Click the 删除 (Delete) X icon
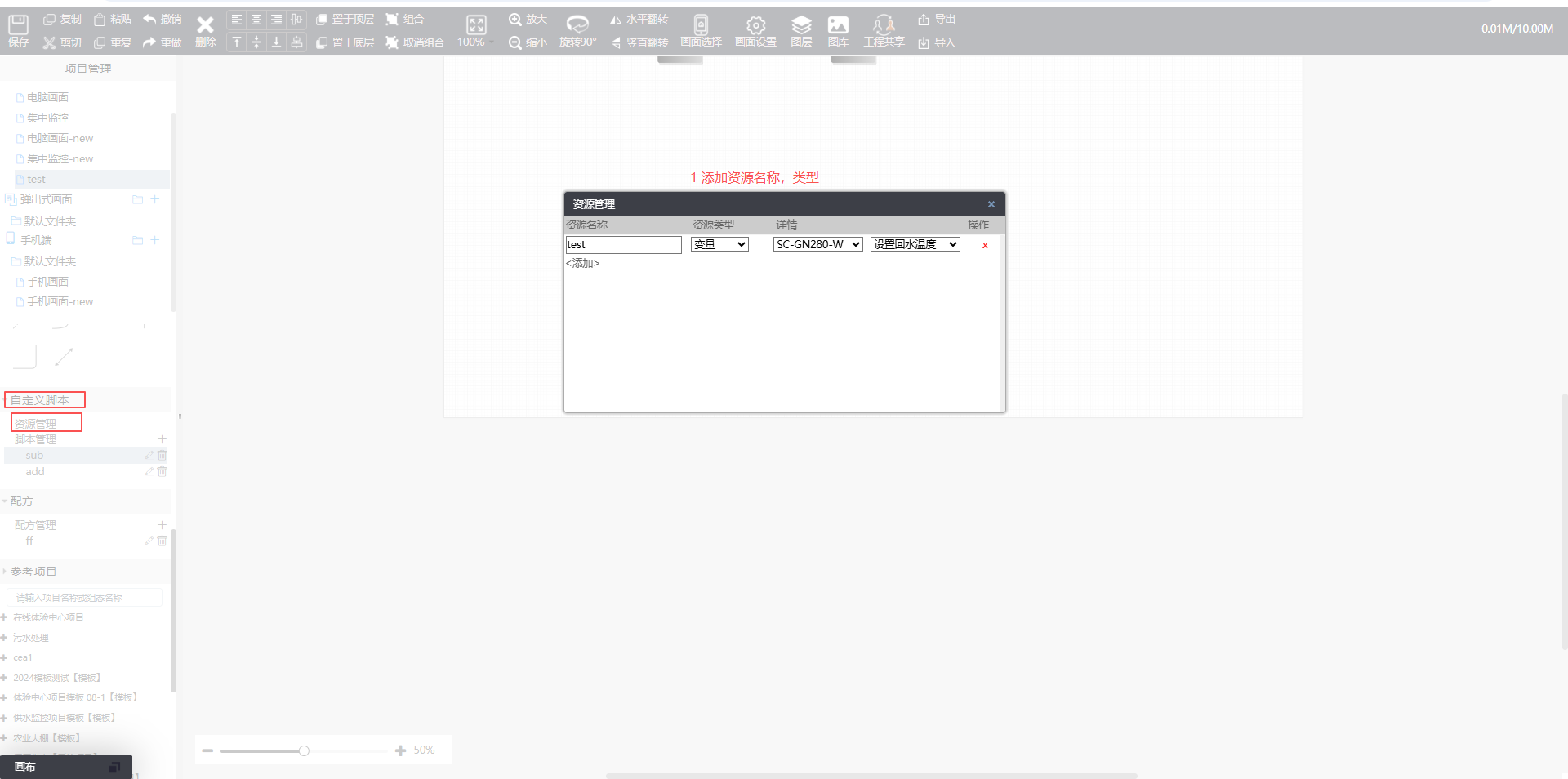Image resolution: width=1568 pixels, height=779 pixels. point(205,25)
